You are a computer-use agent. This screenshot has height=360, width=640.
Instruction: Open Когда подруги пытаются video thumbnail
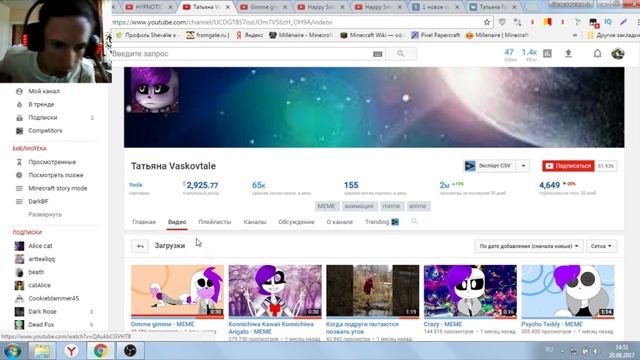click(x=373, y=291)
